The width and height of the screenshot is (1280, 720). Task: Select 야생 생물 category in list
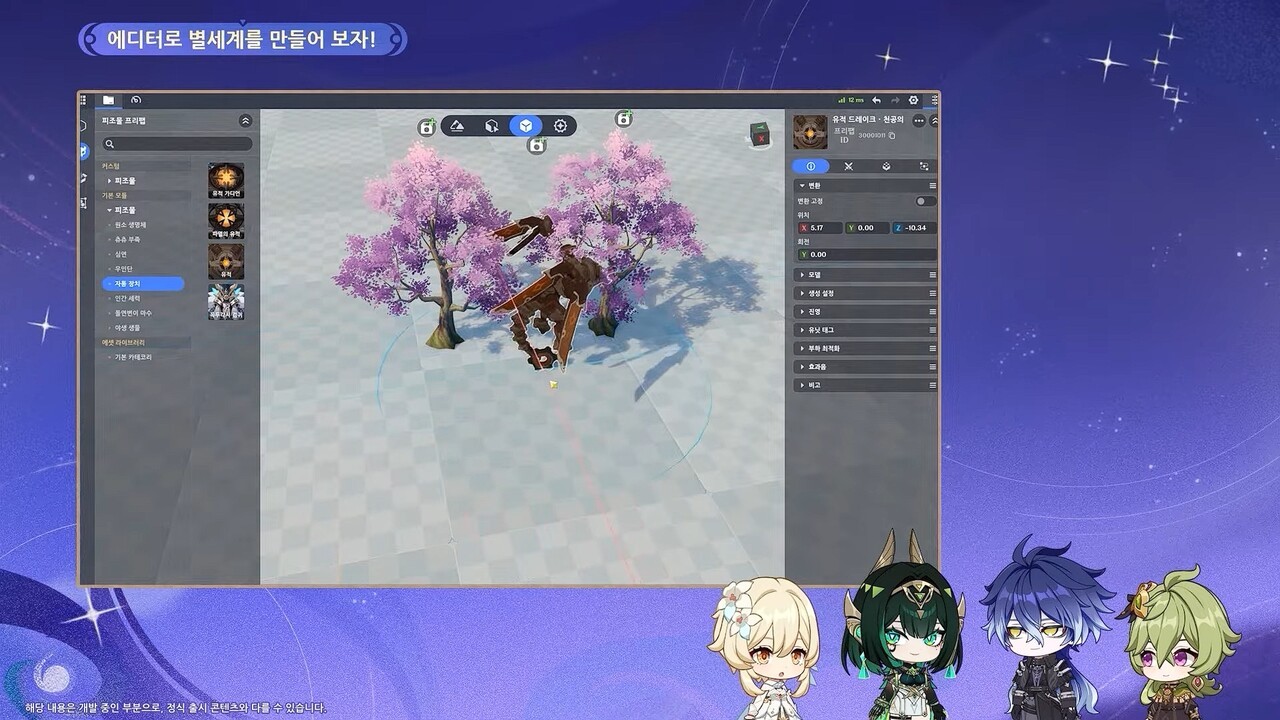point(127,328)
